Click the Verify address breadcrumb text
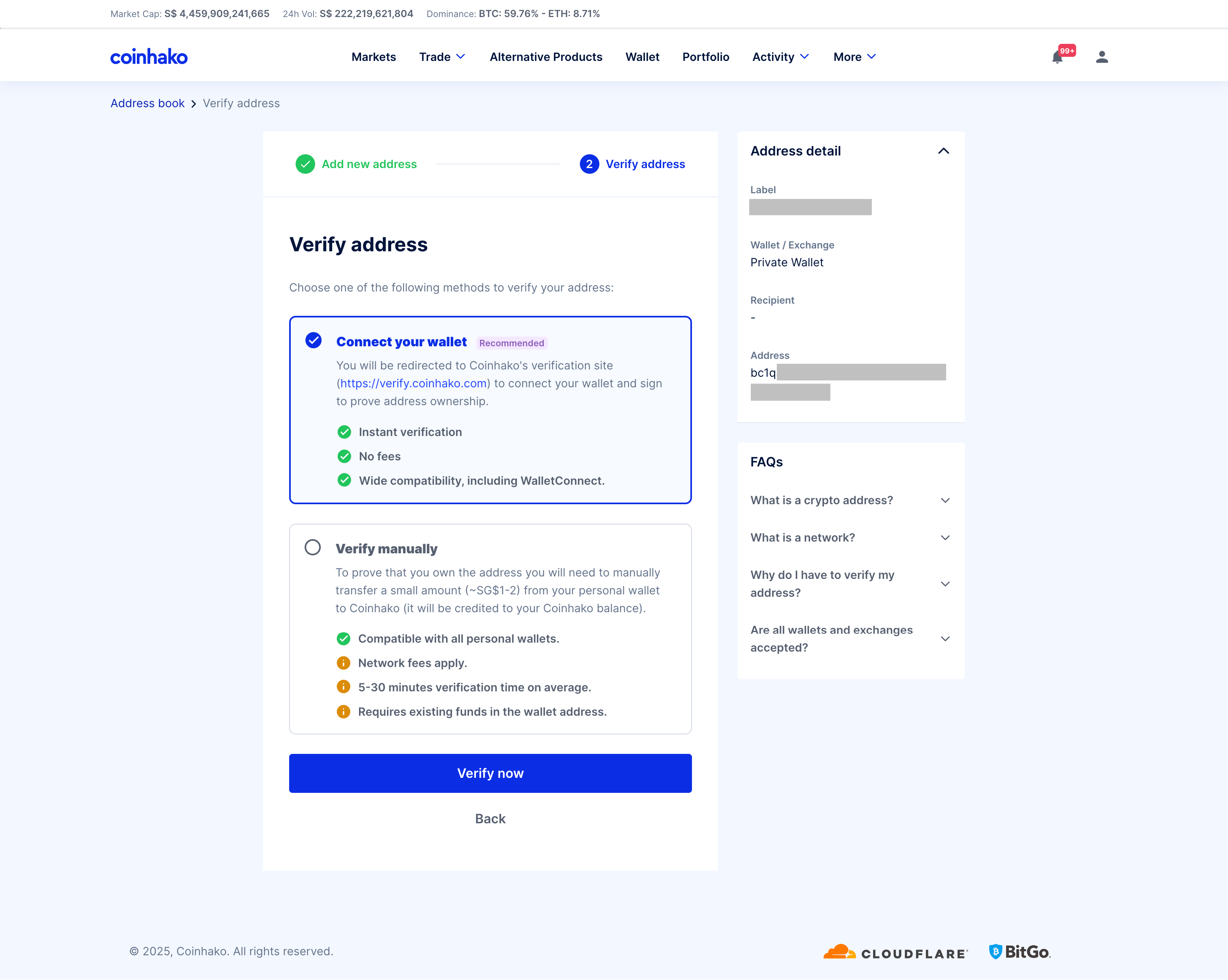Image resolution: width=1228 pixels, height=980 pixels. coord(241,104)
